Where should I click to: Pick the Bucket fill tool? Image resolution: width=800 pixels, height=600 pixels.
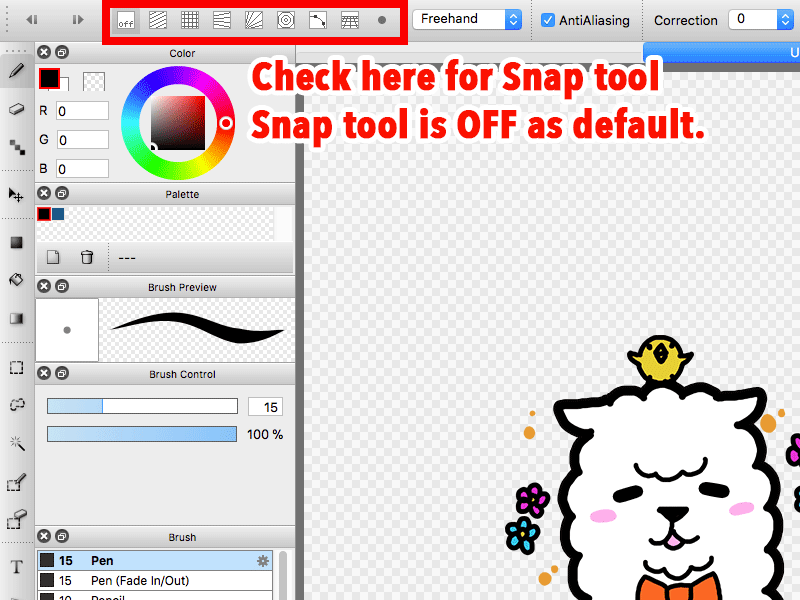(17, 281)
